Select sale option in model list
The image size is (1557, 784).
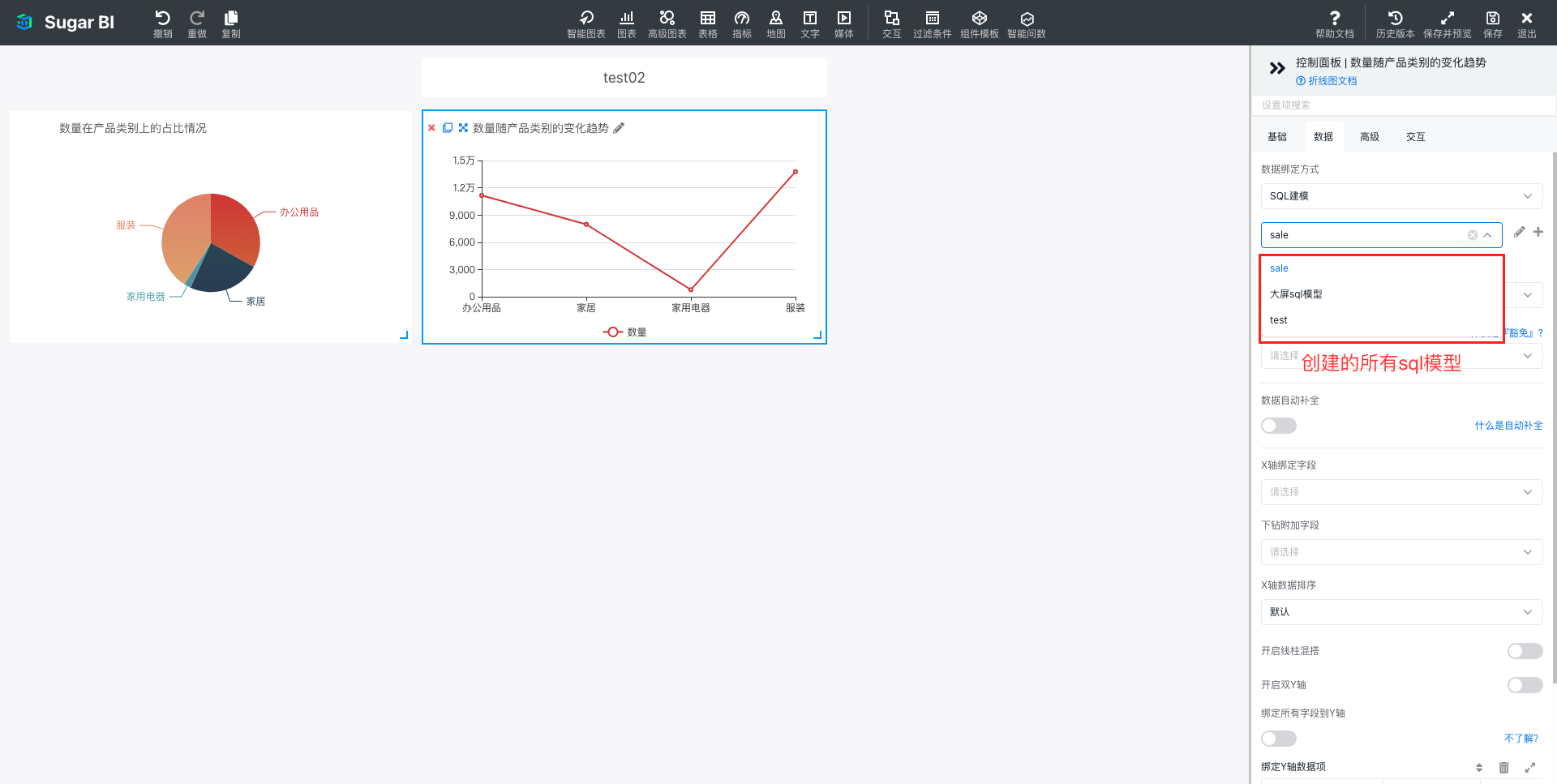[x=1382, y=268]
